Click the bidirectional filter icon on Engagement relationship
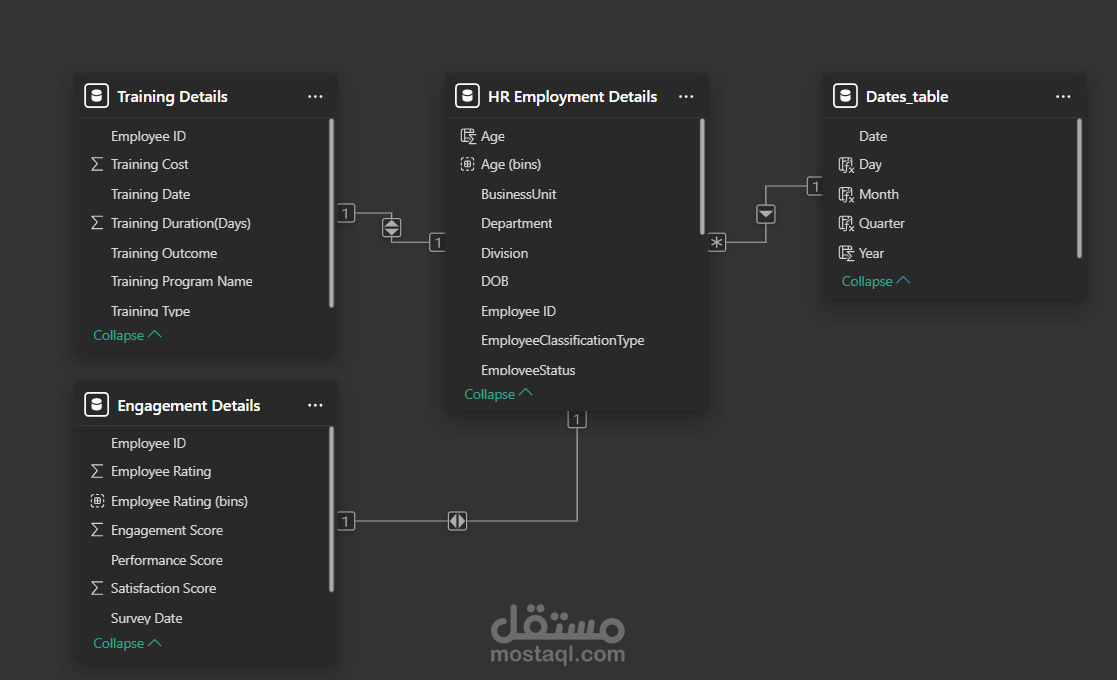 457,521
